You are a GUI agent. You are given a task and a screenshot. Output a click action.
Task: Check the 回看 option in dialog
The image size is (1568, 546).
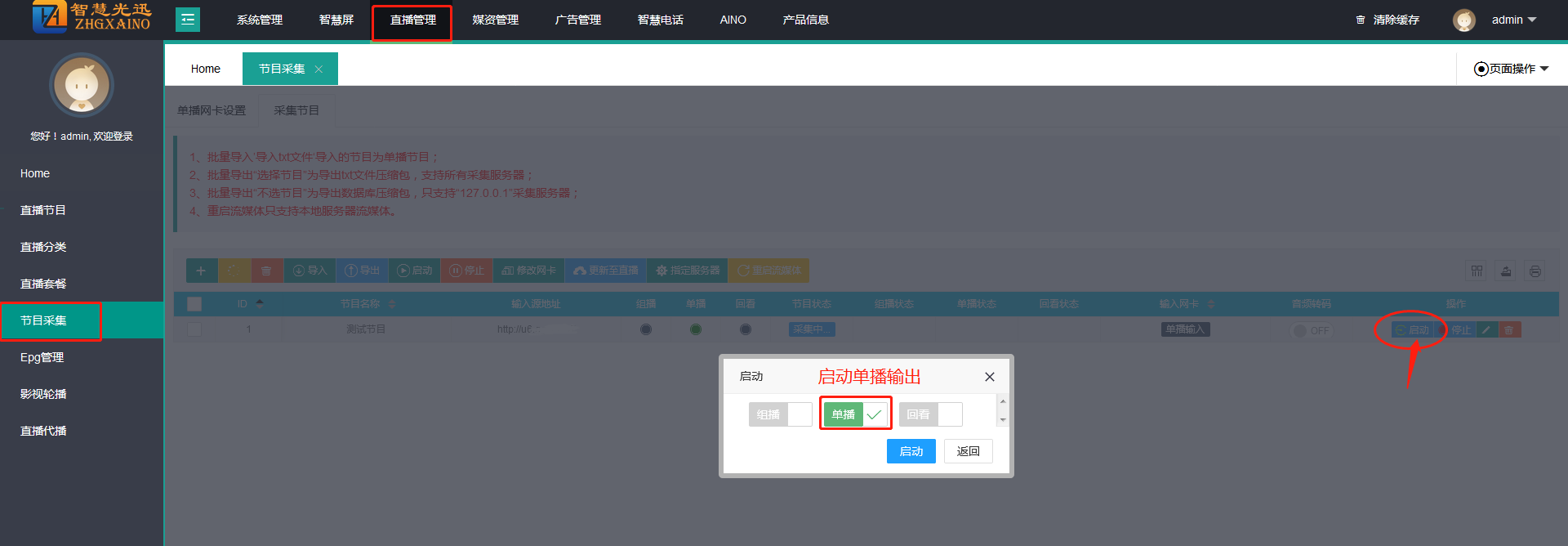(x=930, y=414)
